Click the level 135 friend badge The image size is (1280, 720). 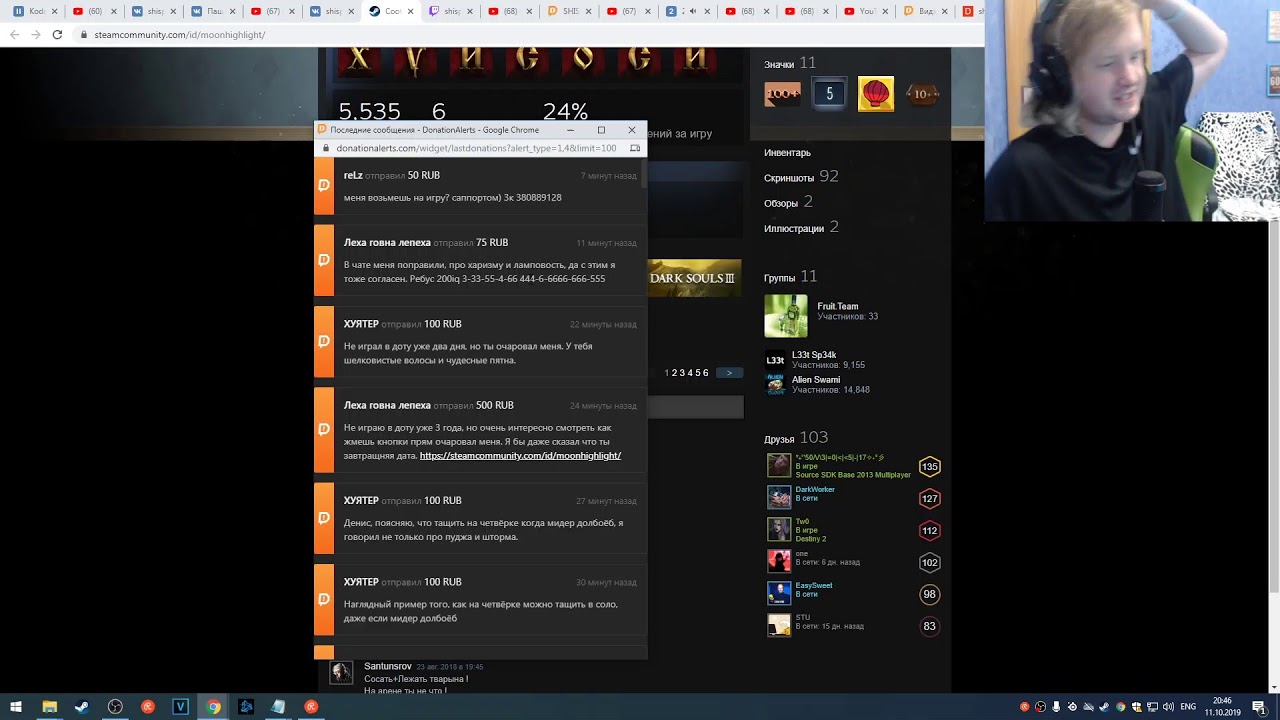click(x=929, y=467)
